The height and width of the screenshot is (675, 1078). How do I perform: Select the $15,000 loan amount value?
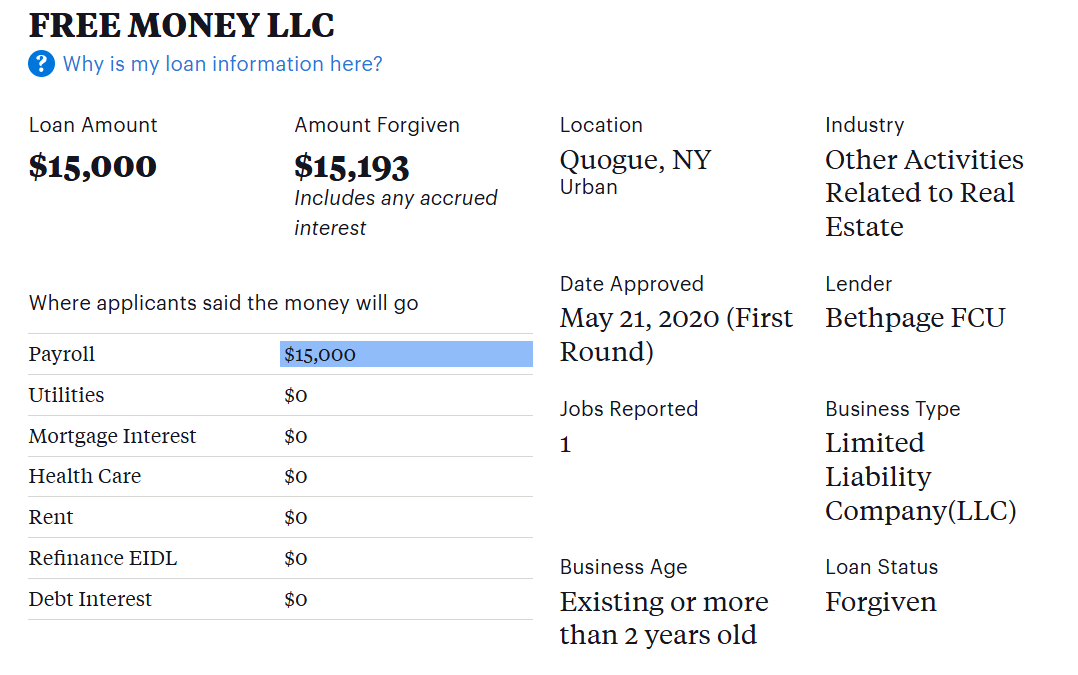pos(93,166)
